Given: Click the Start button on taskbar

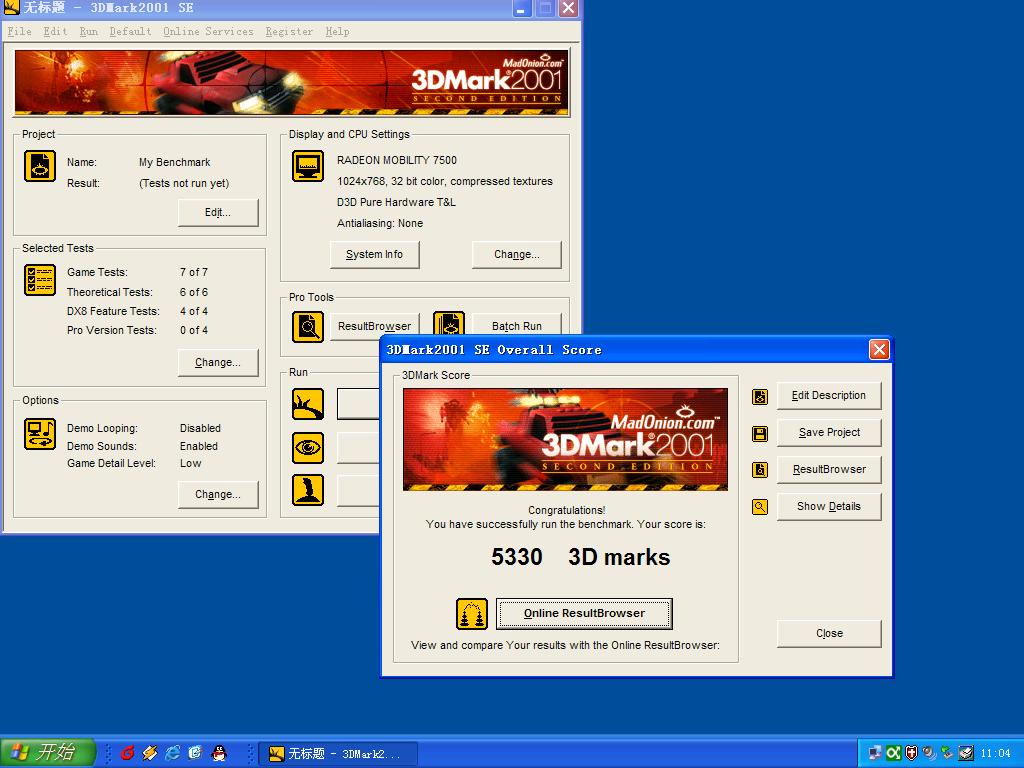Looking at the screenshot, I should tap(48, 752).
